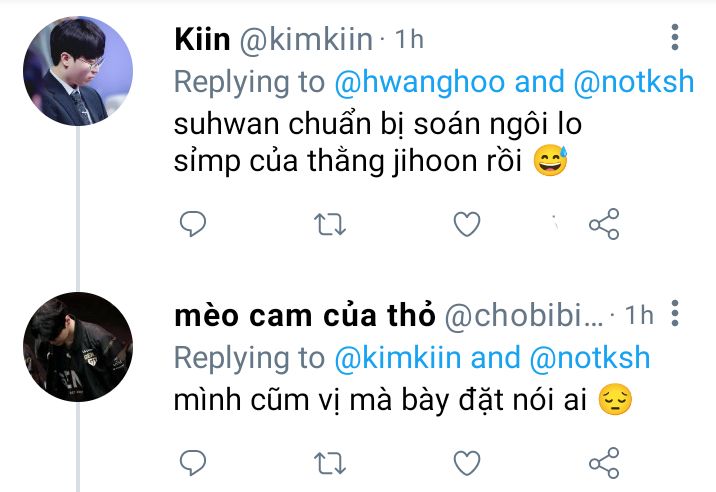Click the display name Kiin
This screenshot has height=492, width=716.
202,39
